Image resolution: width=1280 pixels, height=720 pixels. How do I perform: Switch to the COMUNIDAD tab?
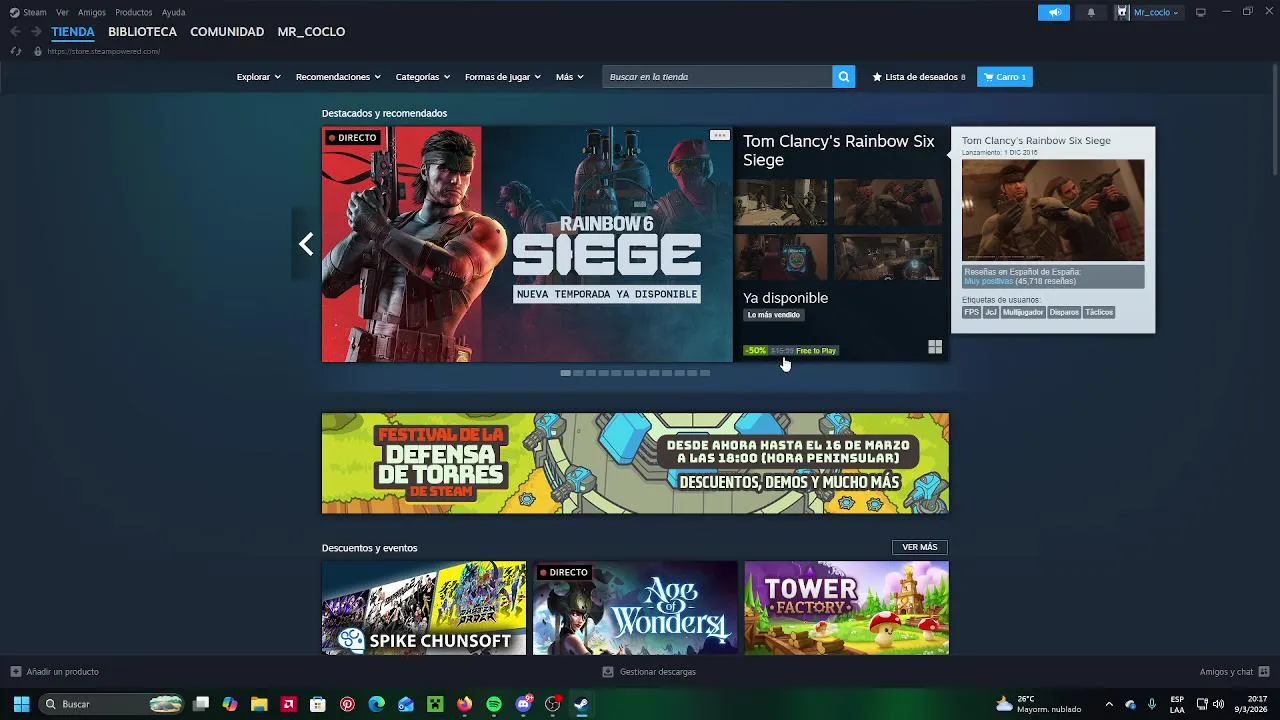click(x=227, y=32)
